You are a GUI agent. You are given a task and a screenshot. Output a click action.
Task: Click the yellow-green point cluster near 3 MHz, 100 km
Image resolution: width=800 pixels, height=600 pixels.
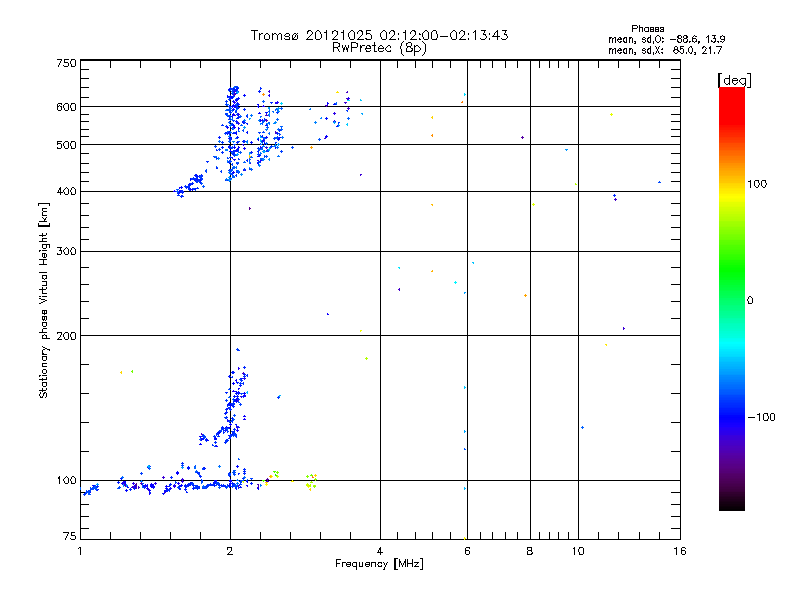click(x=311, y=482)
